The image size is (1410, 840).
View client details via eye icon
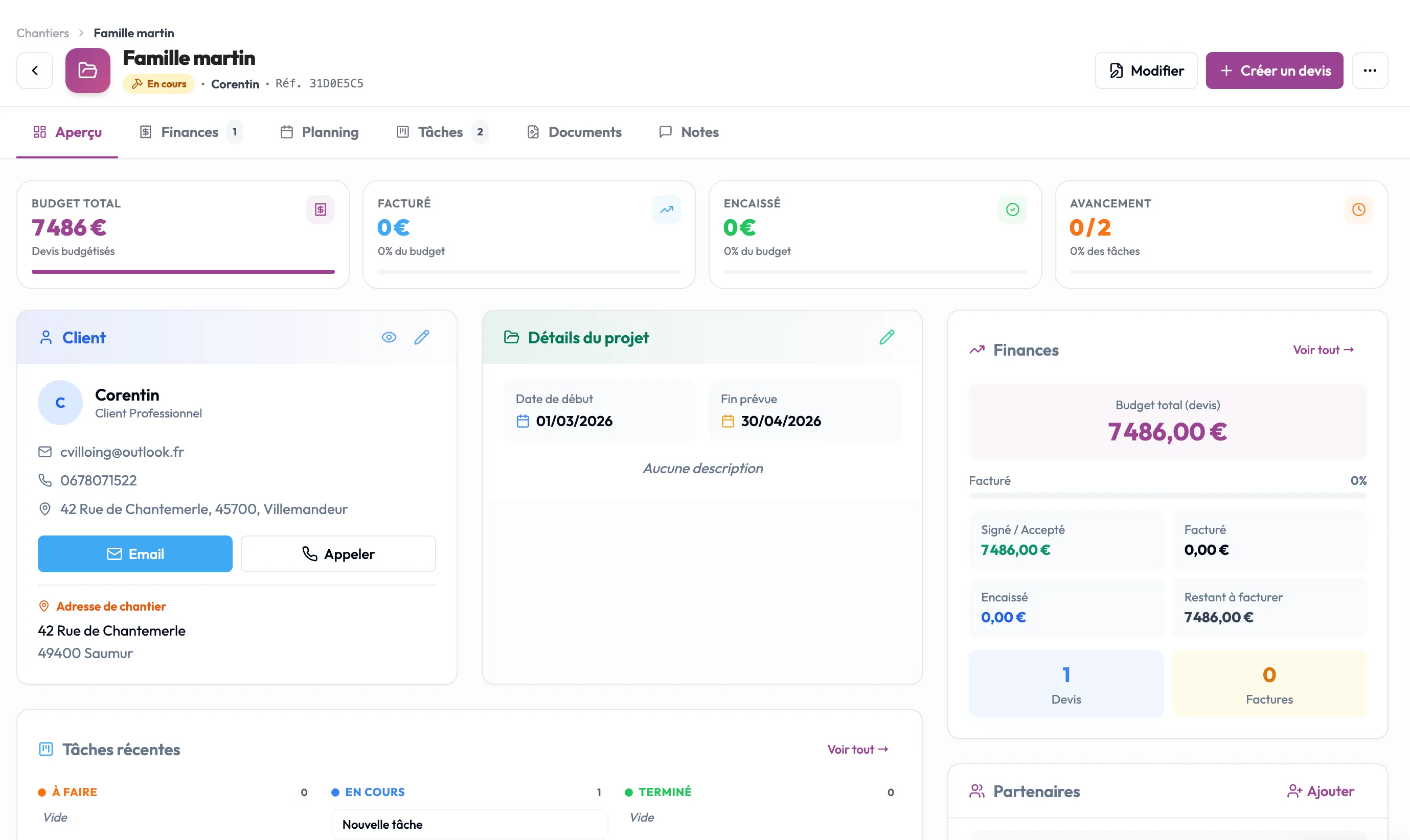click(389, 337)
